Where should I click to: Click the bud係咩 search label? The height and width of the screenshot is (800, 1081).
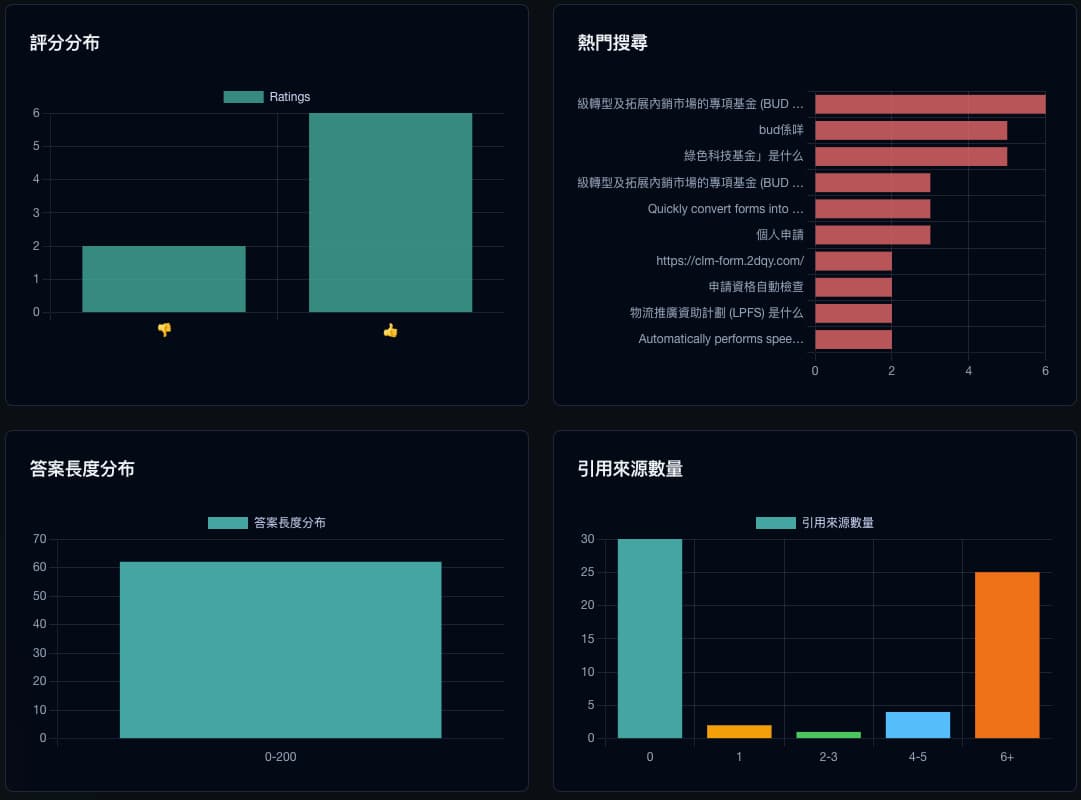pos(781,130)
